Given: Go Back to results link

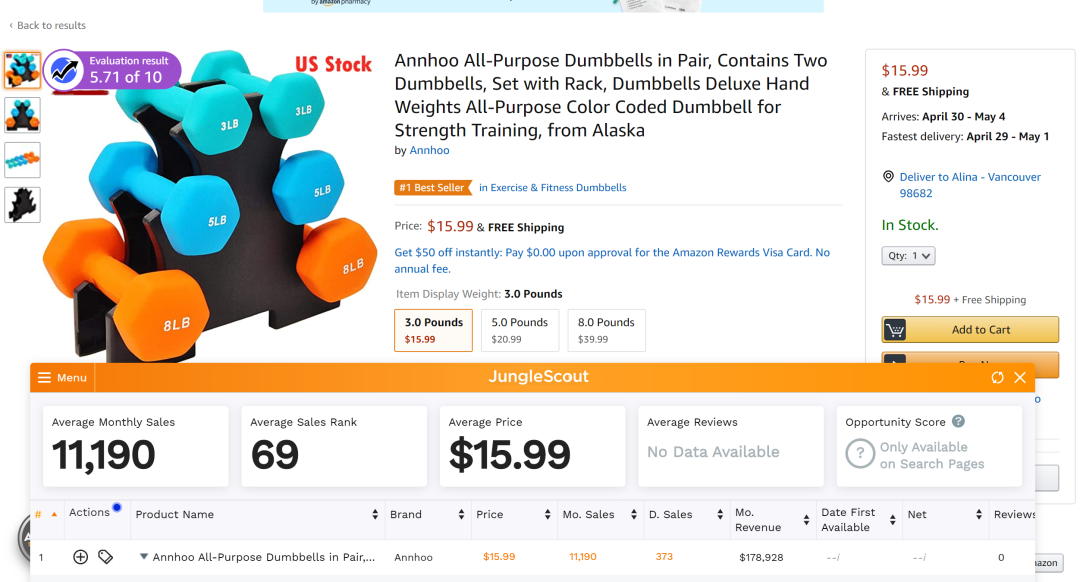Looking at the screenshot, I should (x=47, y=25).
